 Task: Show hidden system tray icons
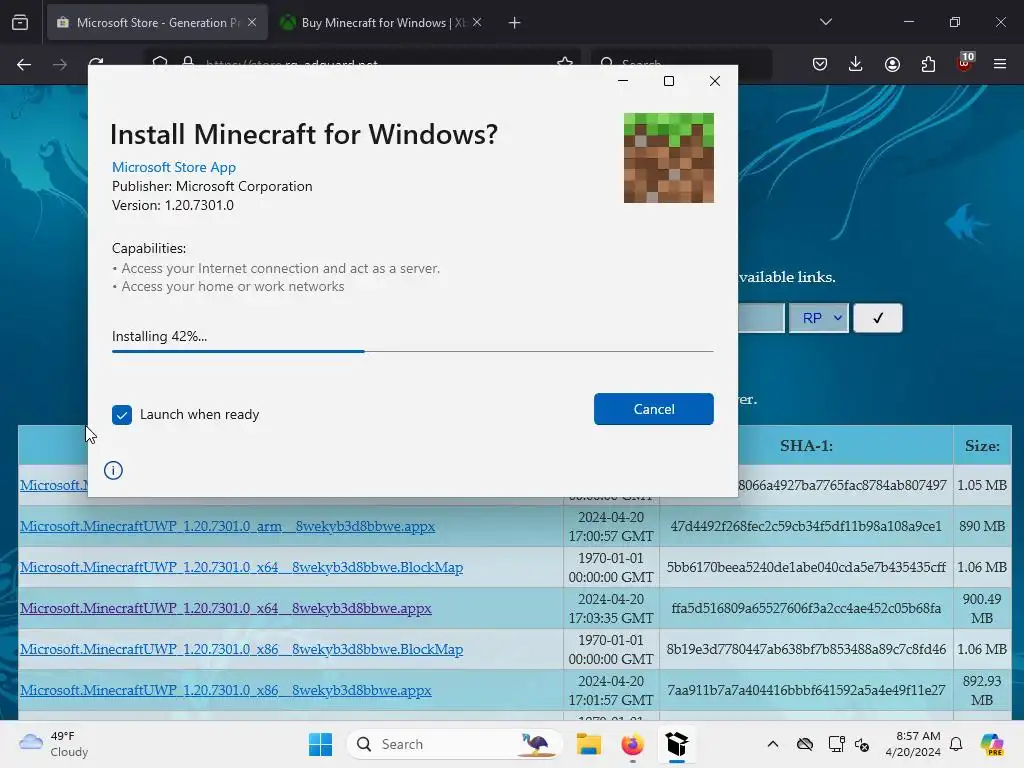[773, 744]
